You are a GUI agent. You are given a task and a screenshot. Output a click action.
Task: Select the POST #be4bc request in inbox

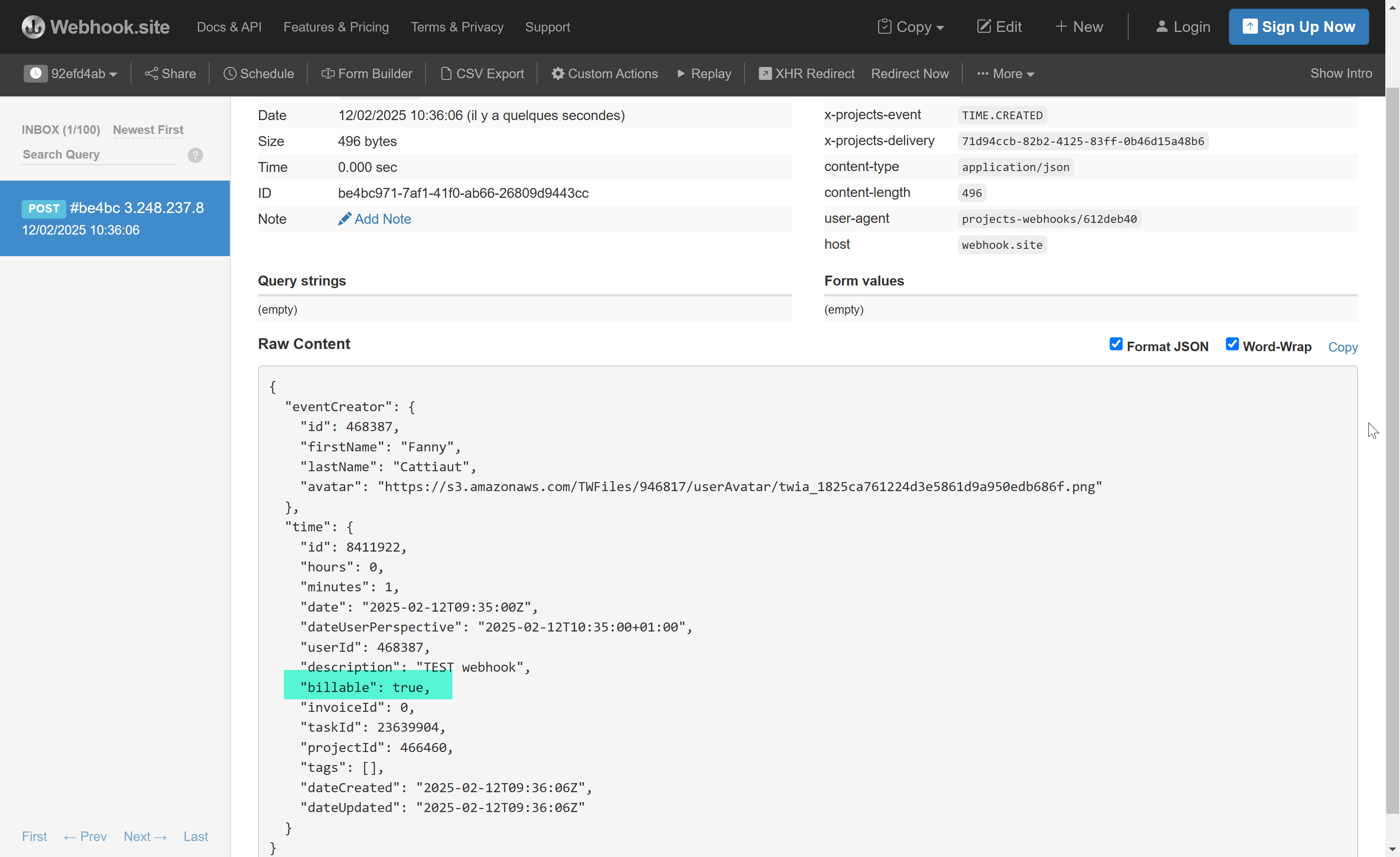[x=115, y=218]
